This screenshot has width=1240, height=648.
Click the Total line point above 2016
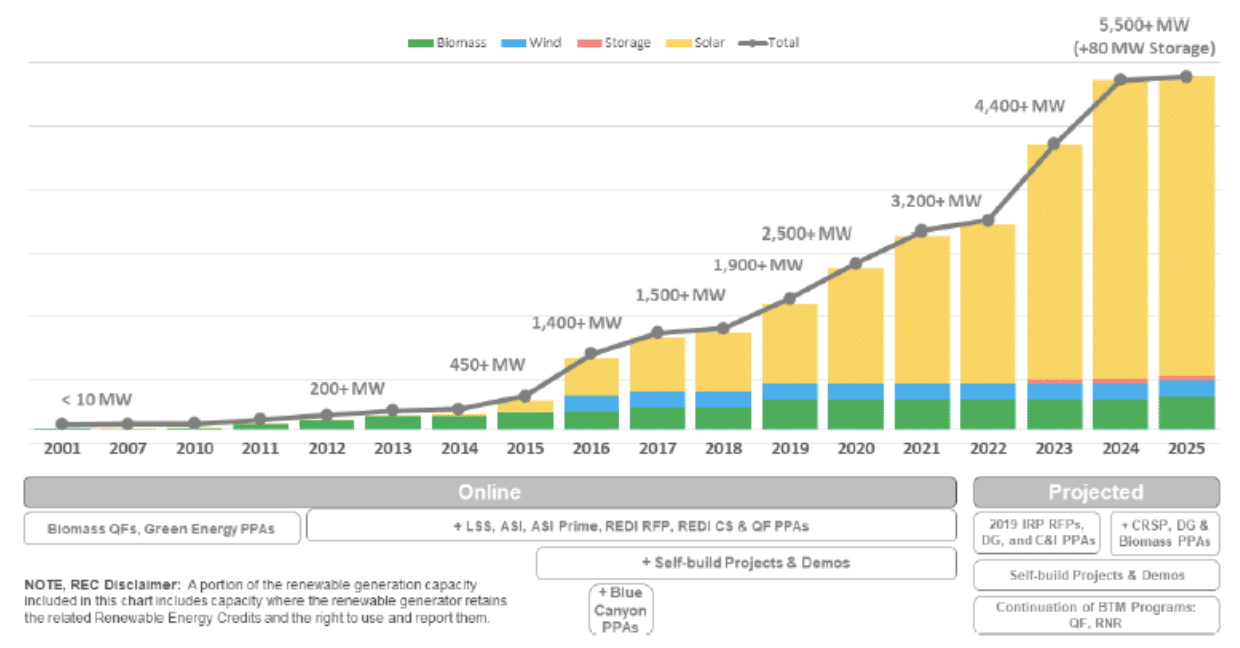[x=590, y=353]
